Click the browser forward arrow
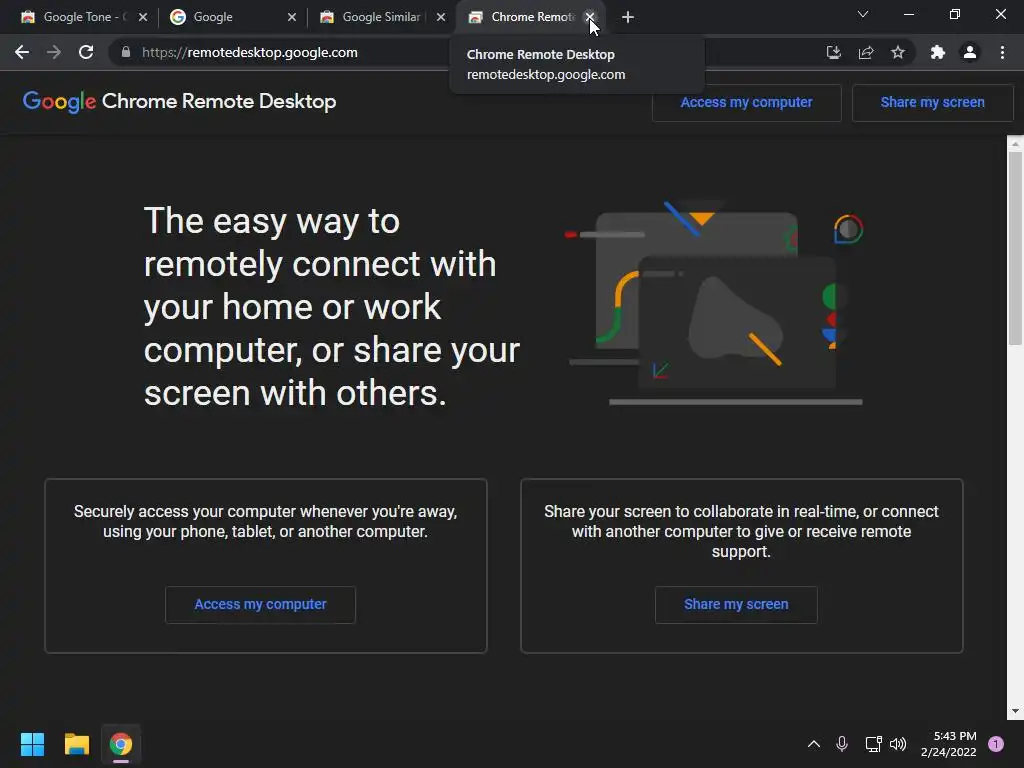The height and width of the screenshot is (768, 1024). (54, 52)
